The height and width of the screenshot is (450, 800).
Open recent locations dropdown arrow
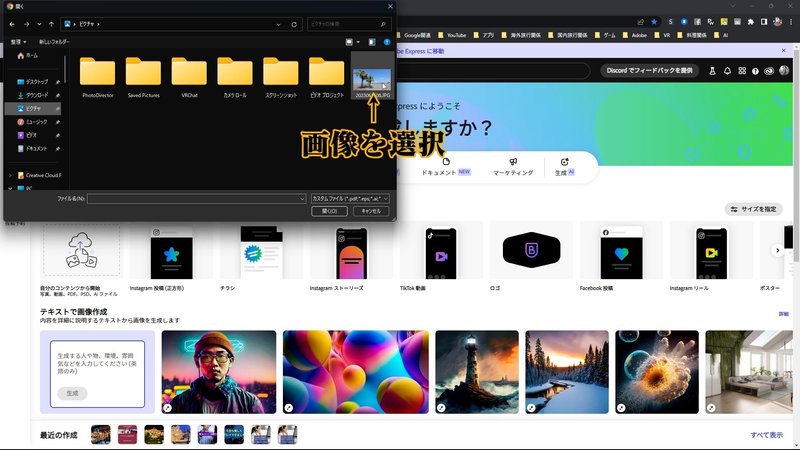point(39,24)
